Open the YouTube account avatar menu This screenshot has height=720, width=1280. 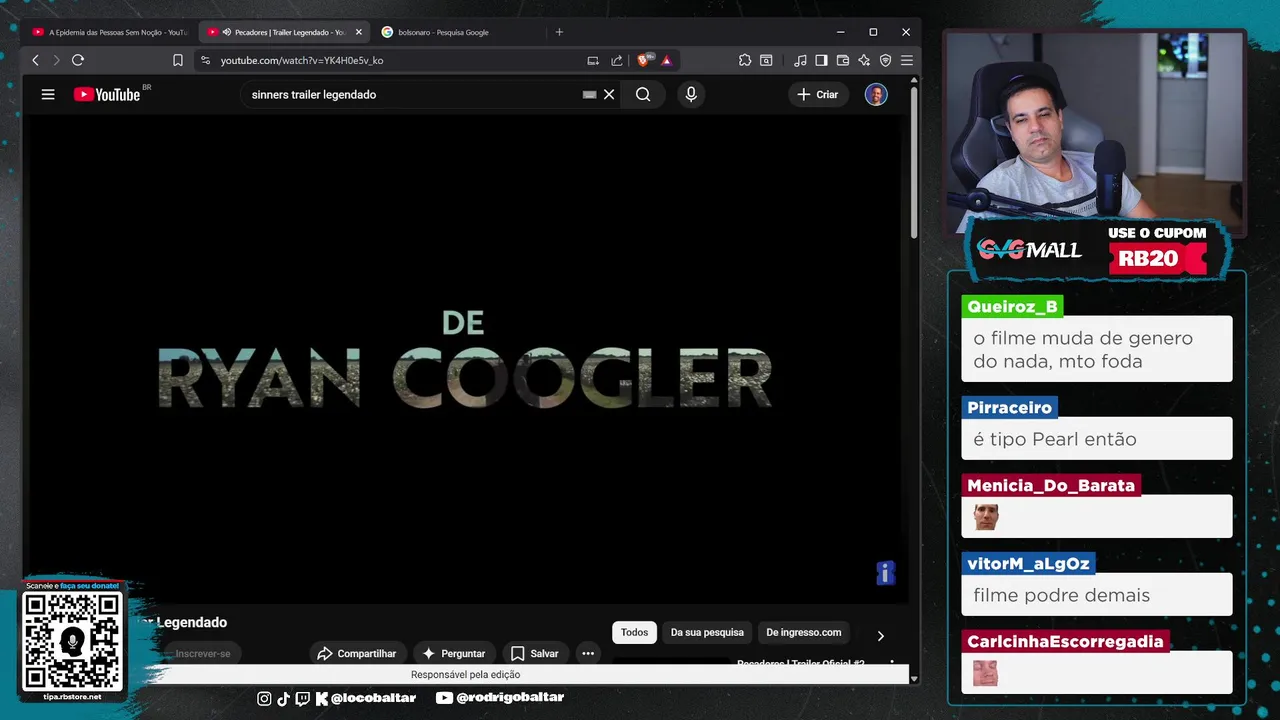(876, 94)
